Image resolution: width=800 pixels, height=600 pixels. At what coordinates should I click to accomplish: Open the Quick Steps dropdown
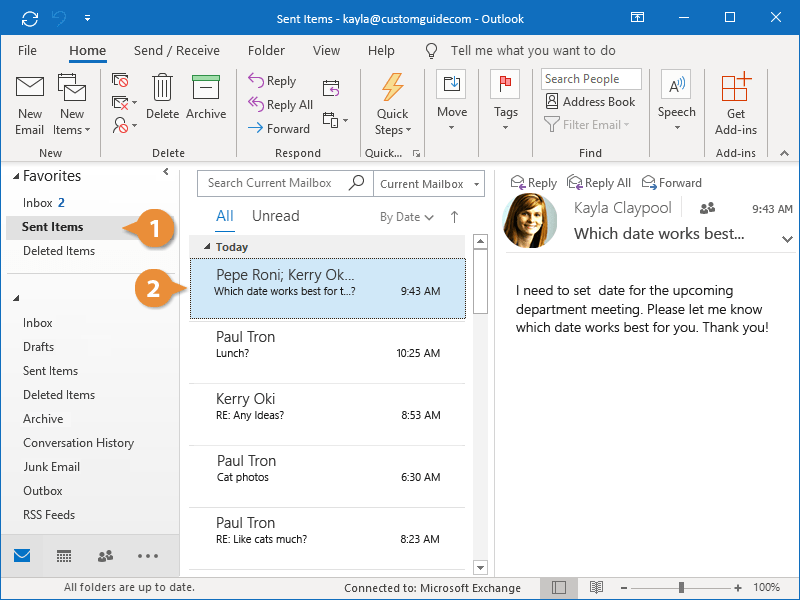point(393,105)
